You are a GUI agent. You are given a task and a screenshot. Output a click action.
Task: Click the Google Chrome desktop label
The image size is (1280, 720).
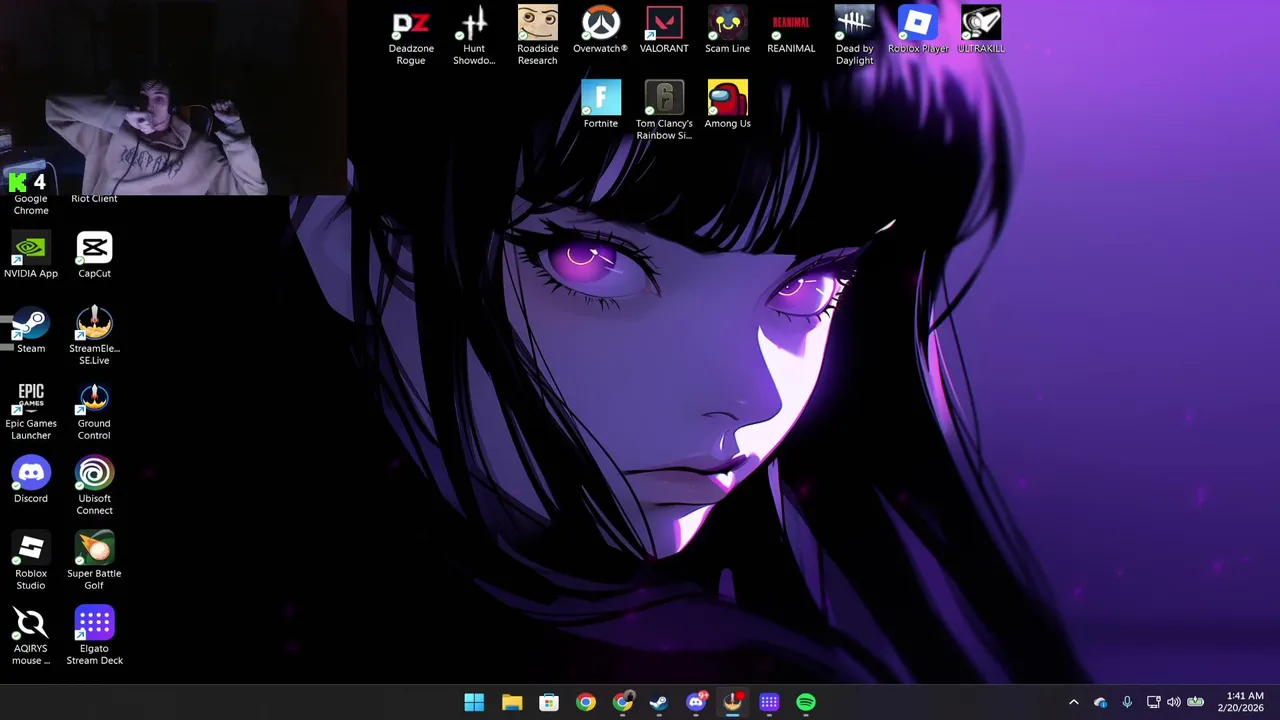pyautogui.click(x=31, y=204)
